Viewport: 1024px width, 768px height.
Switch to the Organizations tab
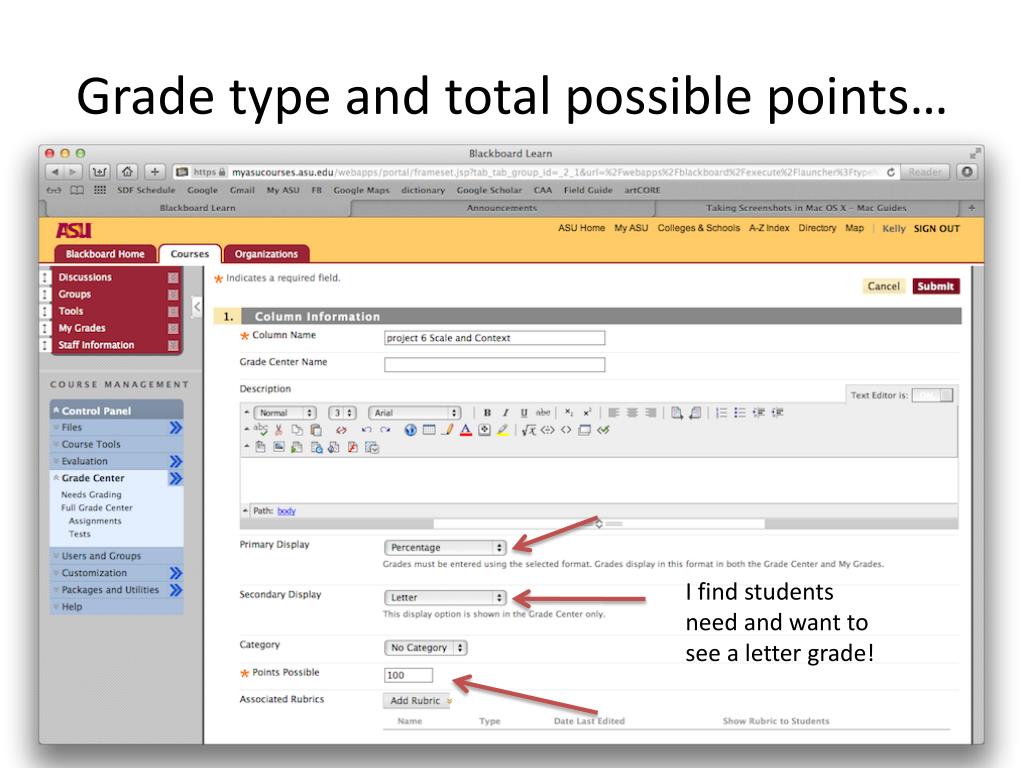(x=266, y=254)
